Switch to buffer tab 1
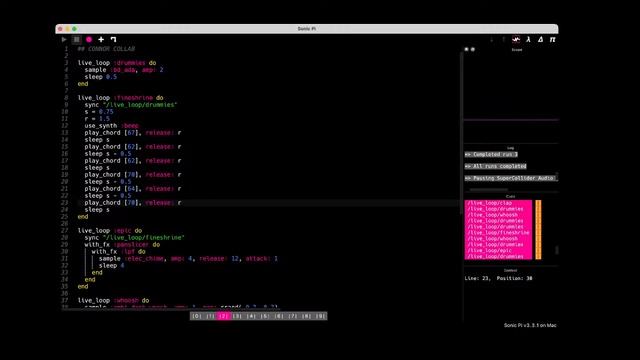Screen dimensions: 640x360 click(x=210, y=316)
